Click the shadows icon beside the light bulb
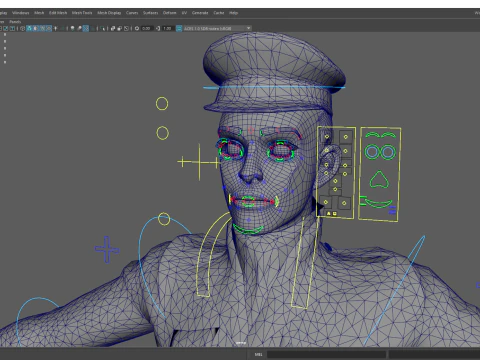The image size is (480, 360). click(79, 28)
